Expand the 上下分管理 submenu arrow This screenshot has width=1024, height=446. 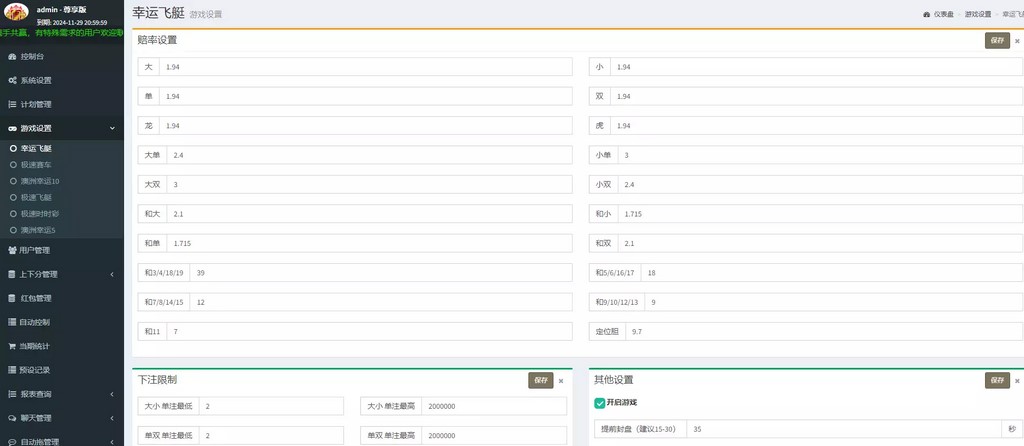[112, 274]
